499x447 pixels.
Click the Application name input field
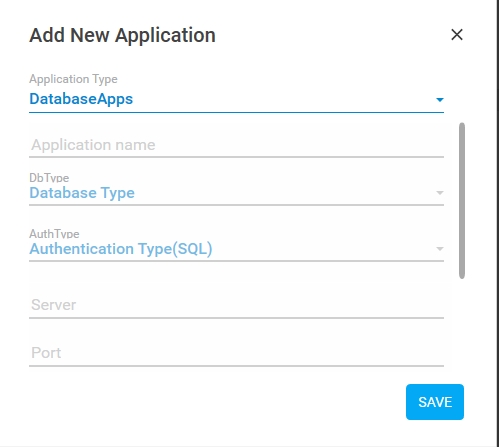[236, 145]
